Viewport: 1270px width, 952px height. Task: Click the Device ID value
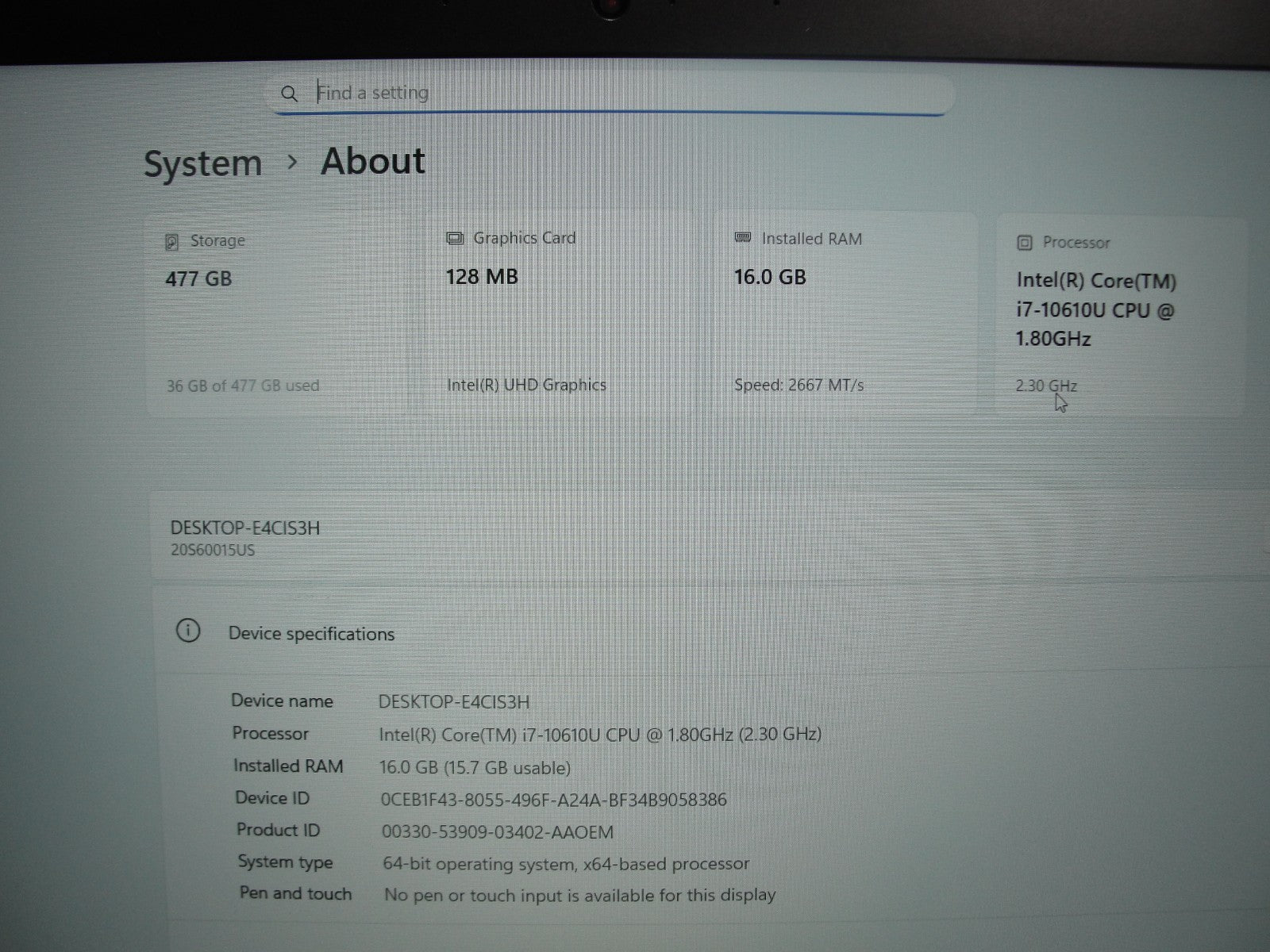click(553, 800)
